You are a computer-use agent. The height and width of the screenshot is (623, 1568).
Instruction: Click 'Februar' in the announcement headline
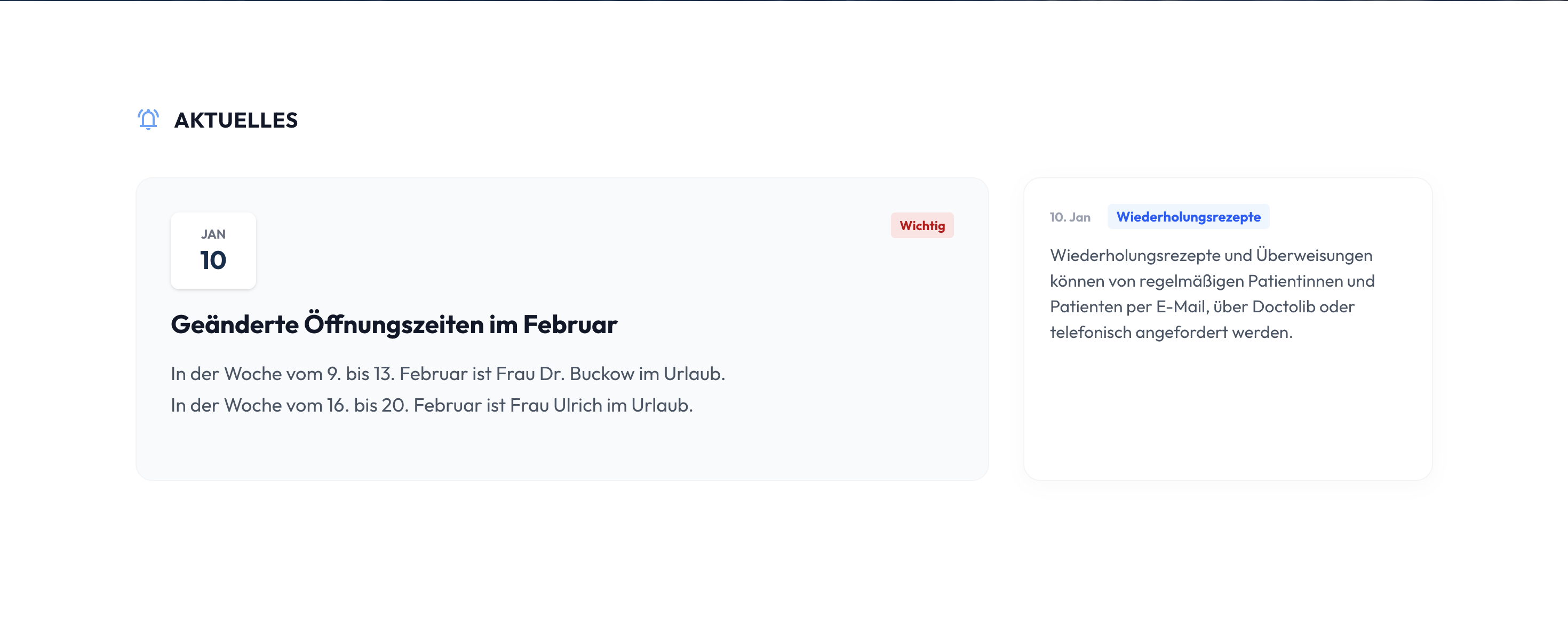pyautogui.click(x=570, y=325)
